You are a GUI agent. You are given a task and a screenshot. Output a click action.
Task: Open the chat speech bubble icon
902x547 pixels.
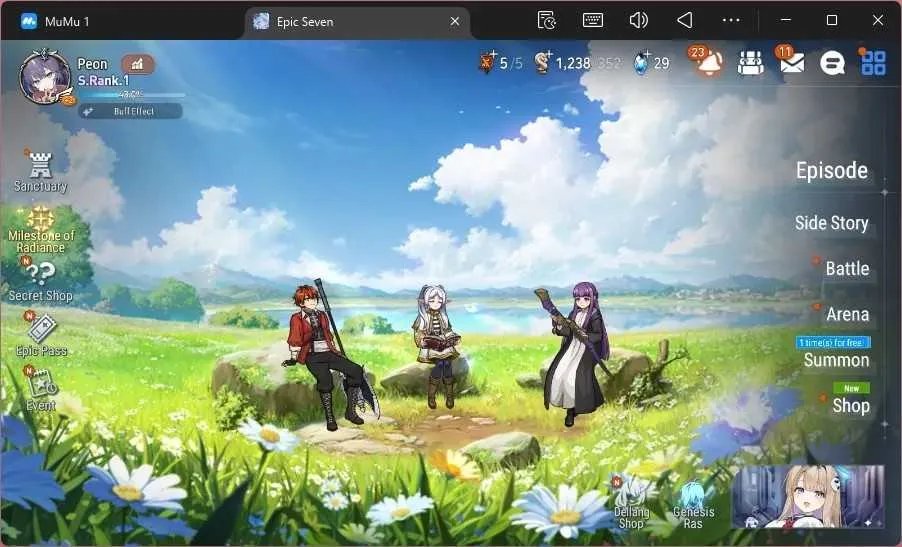click(832, 63)
